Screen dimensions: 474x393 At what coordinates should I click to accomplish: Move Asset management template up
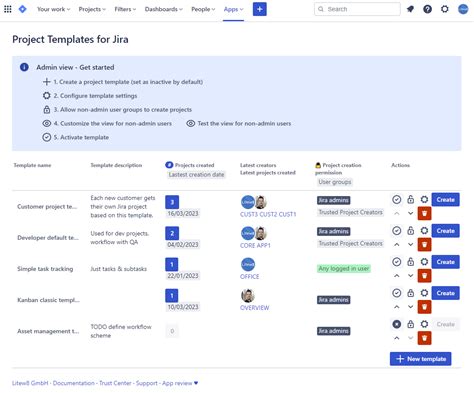coord(397,338)
